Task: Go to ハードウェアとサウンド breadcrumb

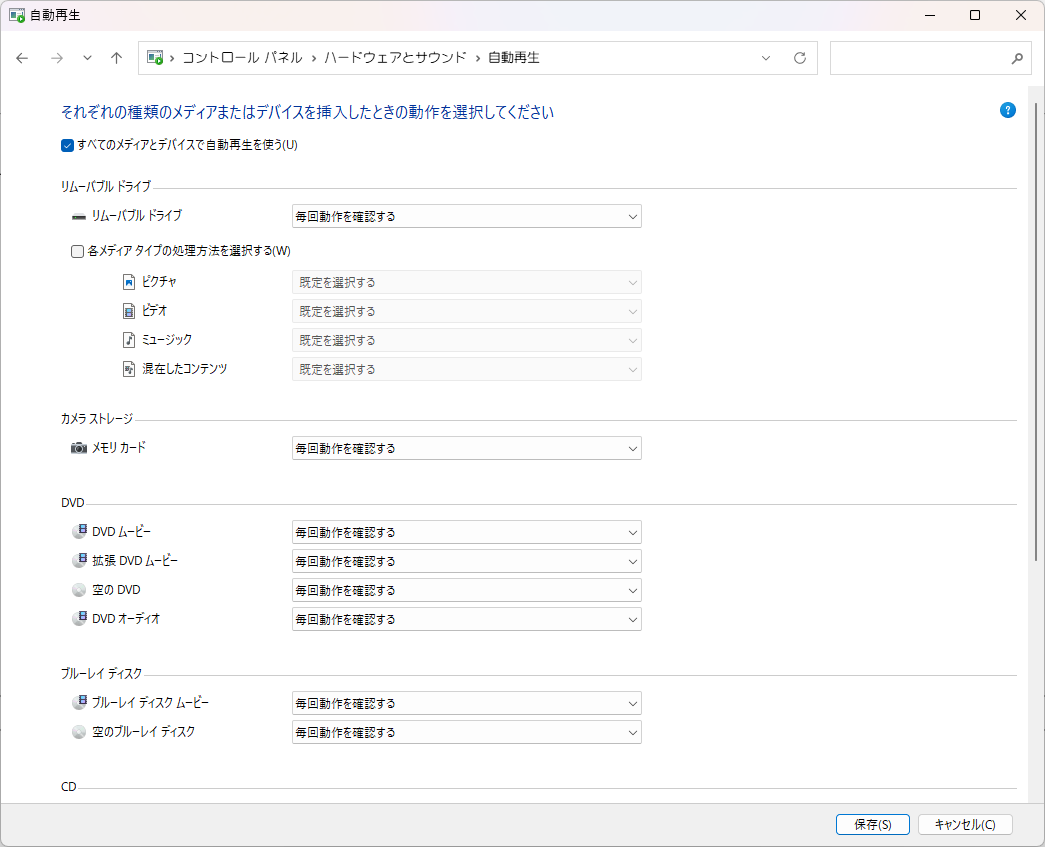Action: point(395,58)
